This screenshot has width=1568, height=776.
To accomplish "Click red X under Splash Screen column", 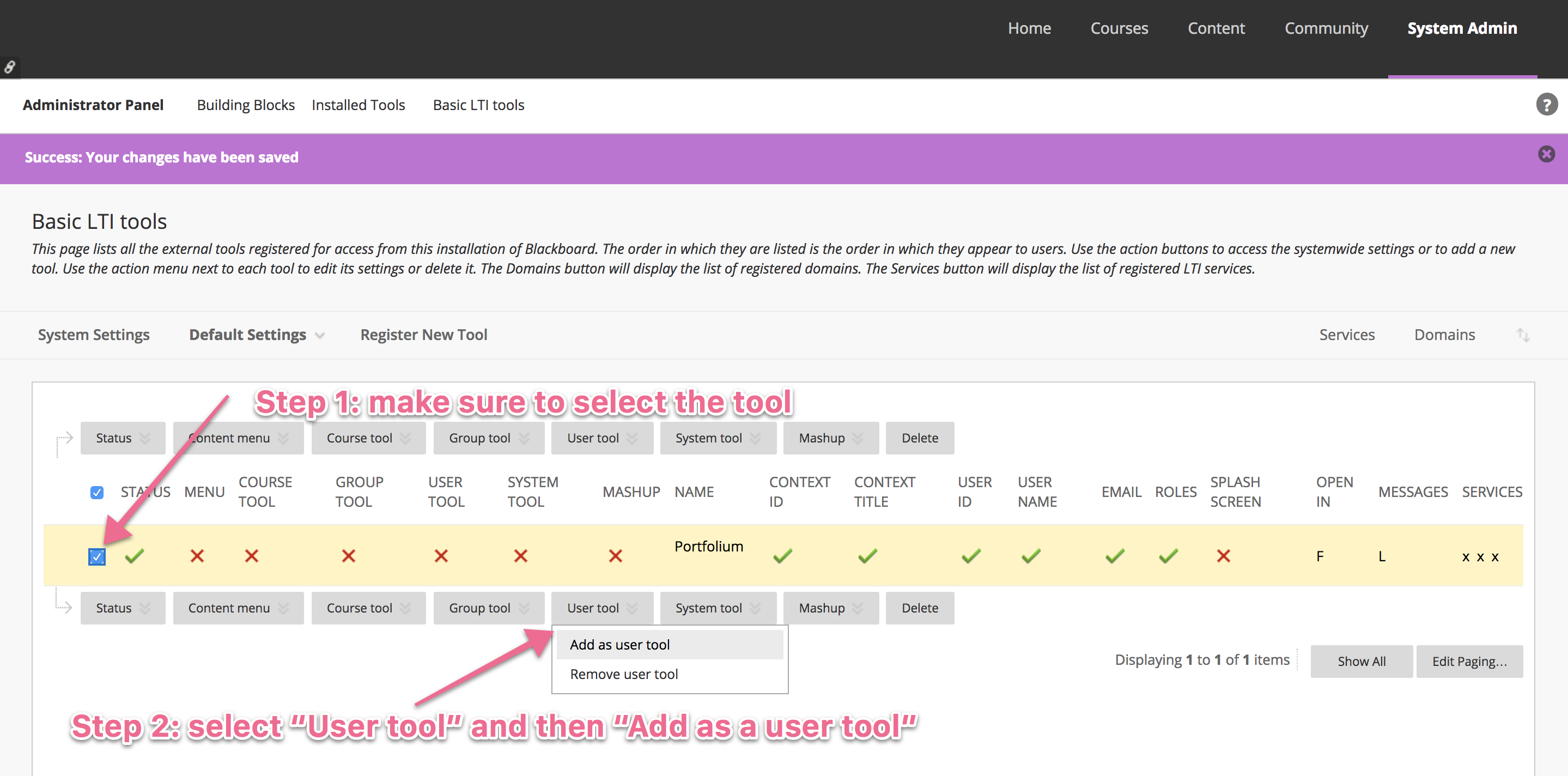I will (1224, 556).
